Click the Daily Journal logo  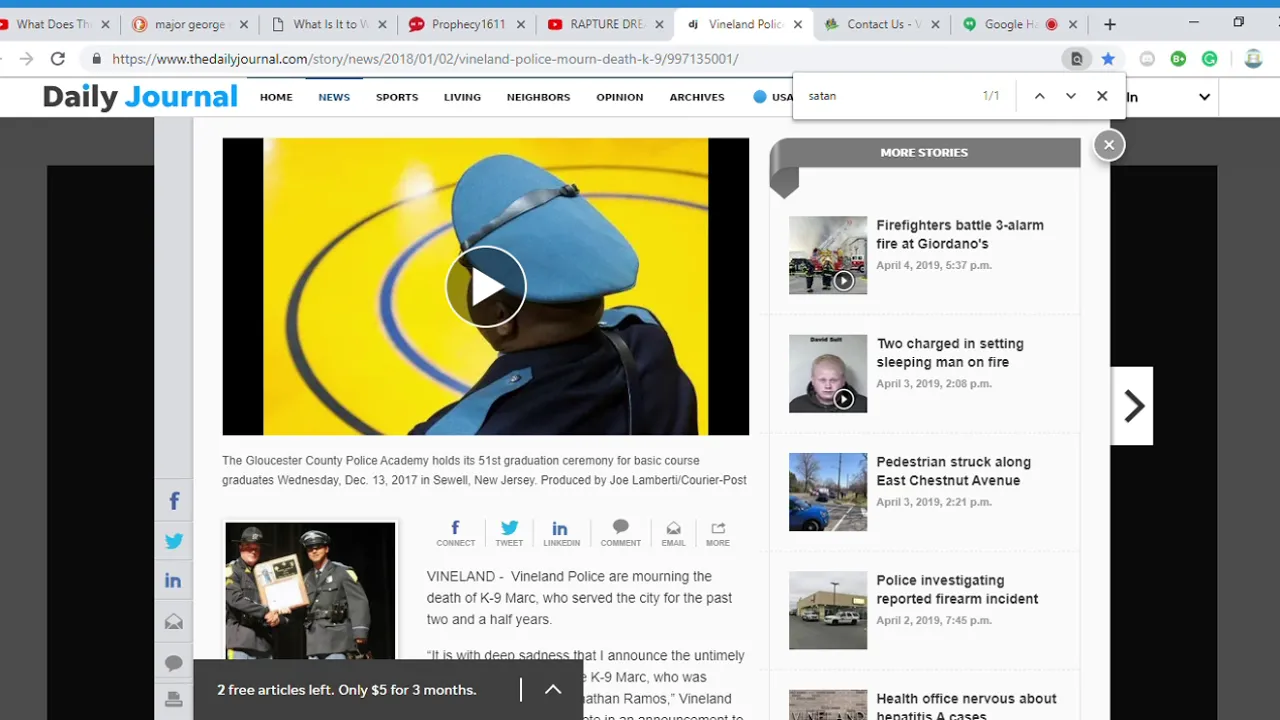[140, 97]
